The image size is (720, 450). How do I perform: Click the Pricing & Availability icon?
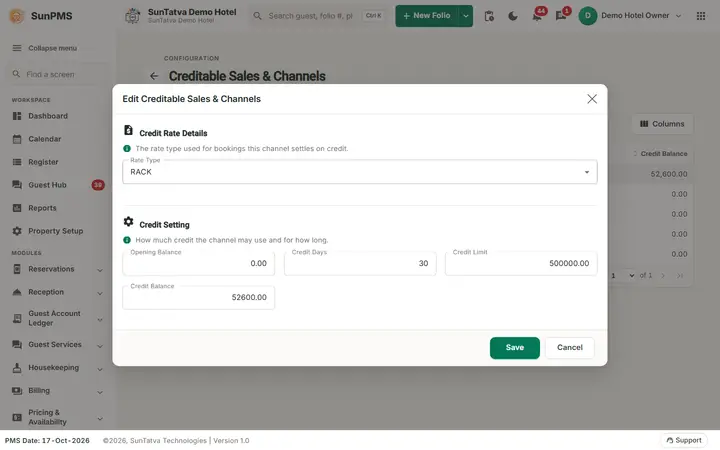[x=17, y=417]
